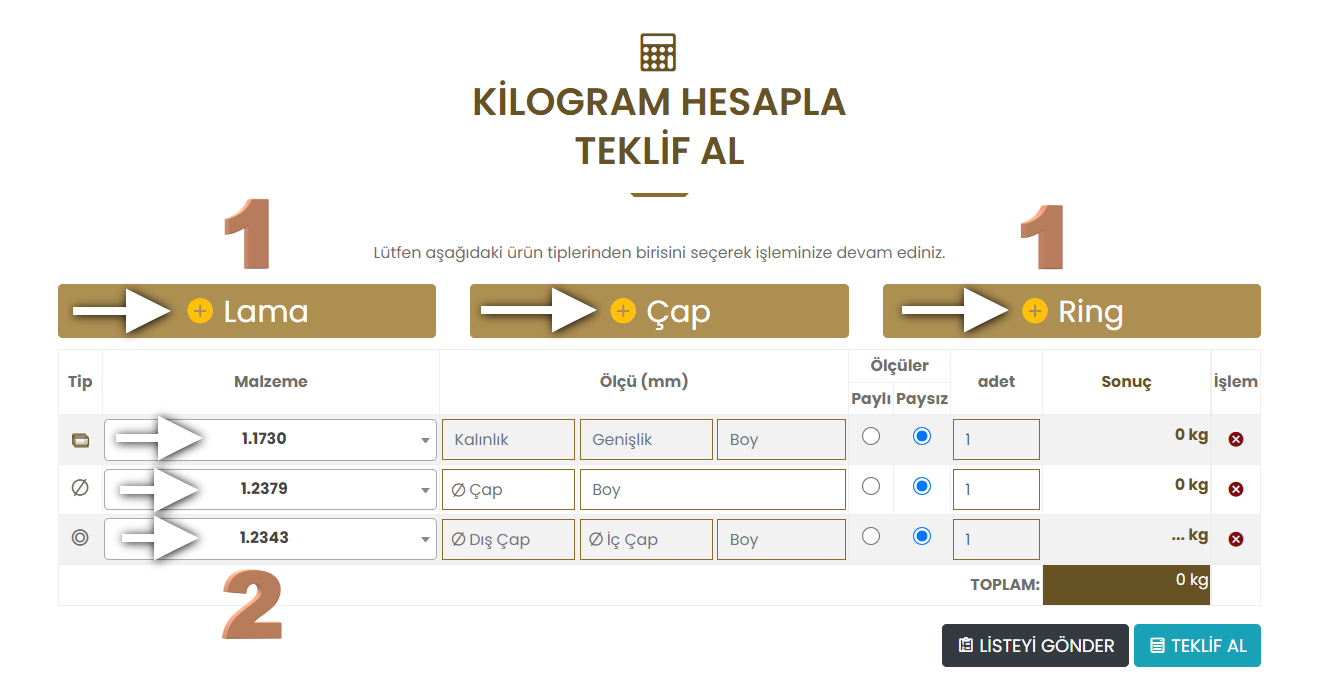Select Paysız radio for the 1.2379 row
The width and height of the screenshot is (1332, 694).
[x=922, y=486]
